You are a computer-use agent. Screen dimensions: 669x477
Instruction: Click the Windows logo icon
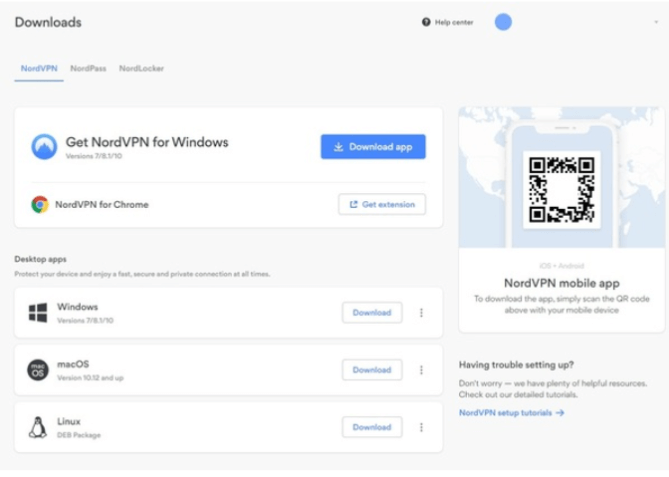tap(38, 312)
